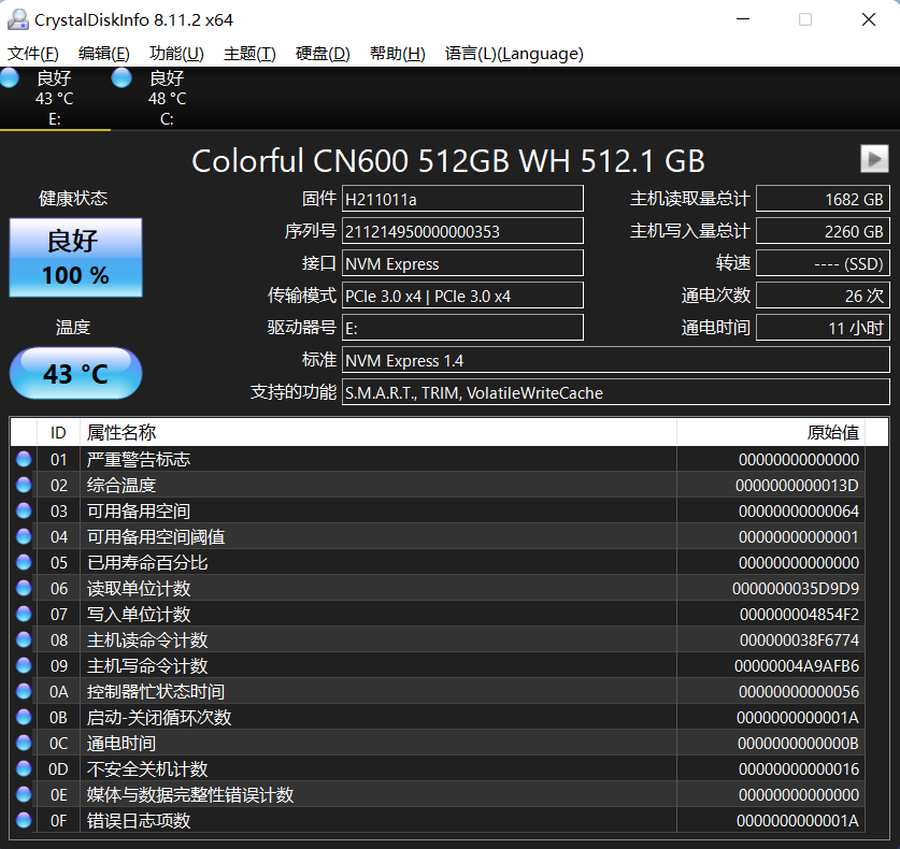Click the status dot for row 0B 启动-关闭循环次数
Screen dimensions: 900x849
click(x=24, y=717)
